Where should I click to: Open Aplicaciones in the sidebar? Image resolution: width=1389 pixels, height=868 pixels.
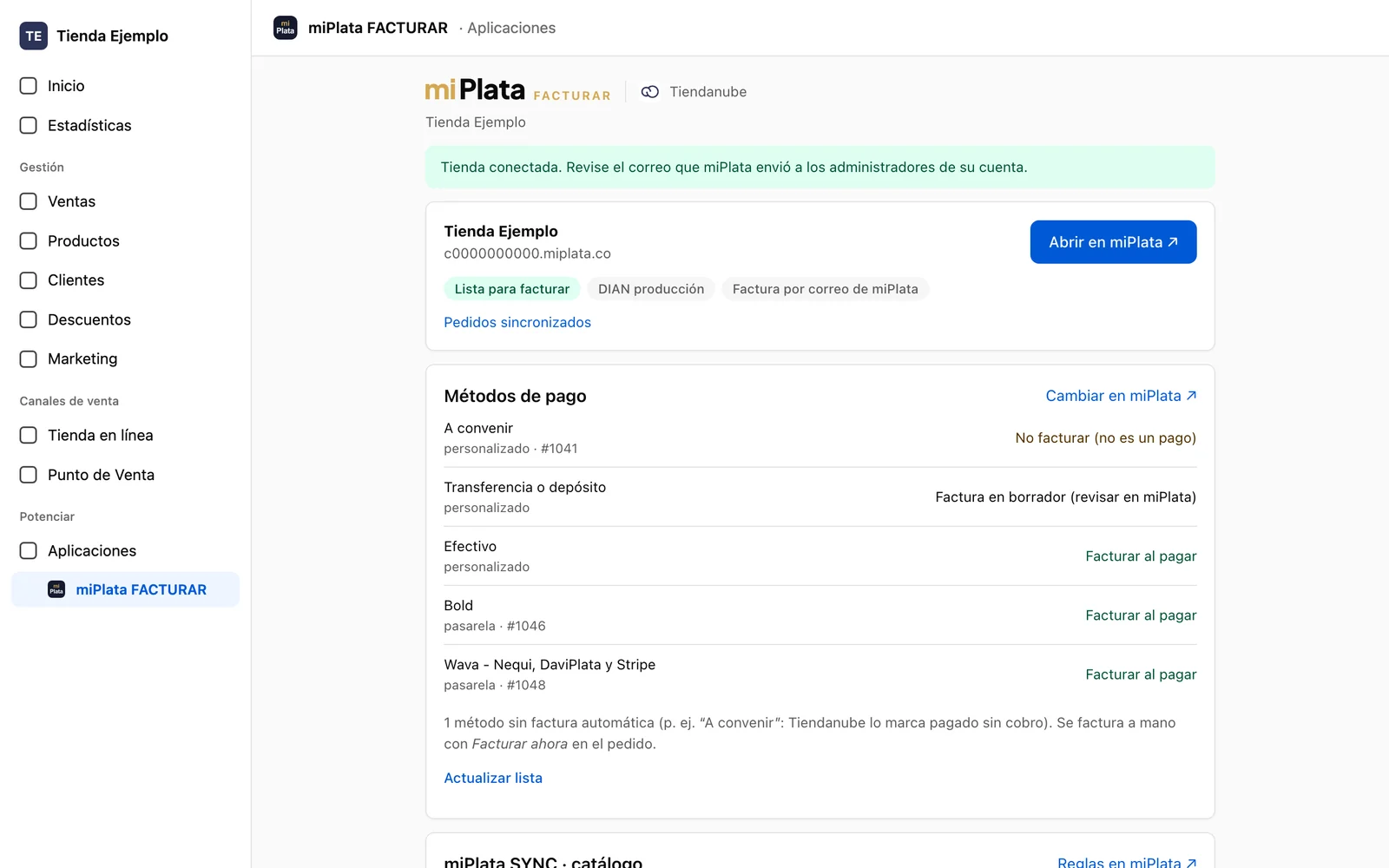click(x=92, y=551)
